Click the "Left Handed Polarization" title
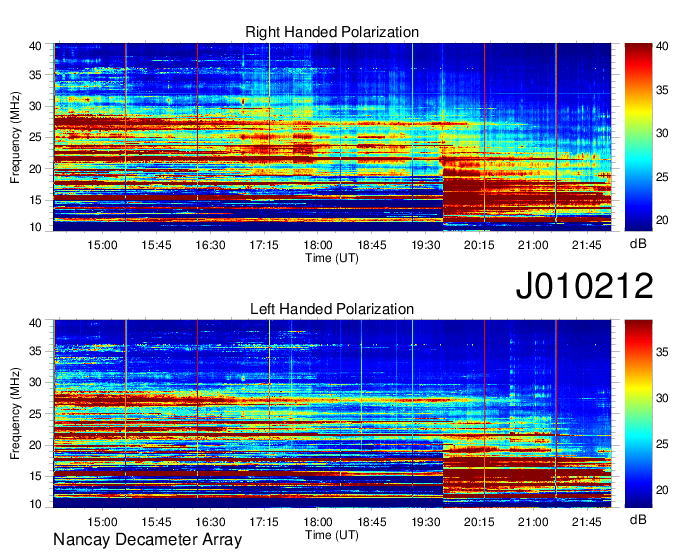Image resolution: width=680 pixels, height=552 pixels. point(332,309)
